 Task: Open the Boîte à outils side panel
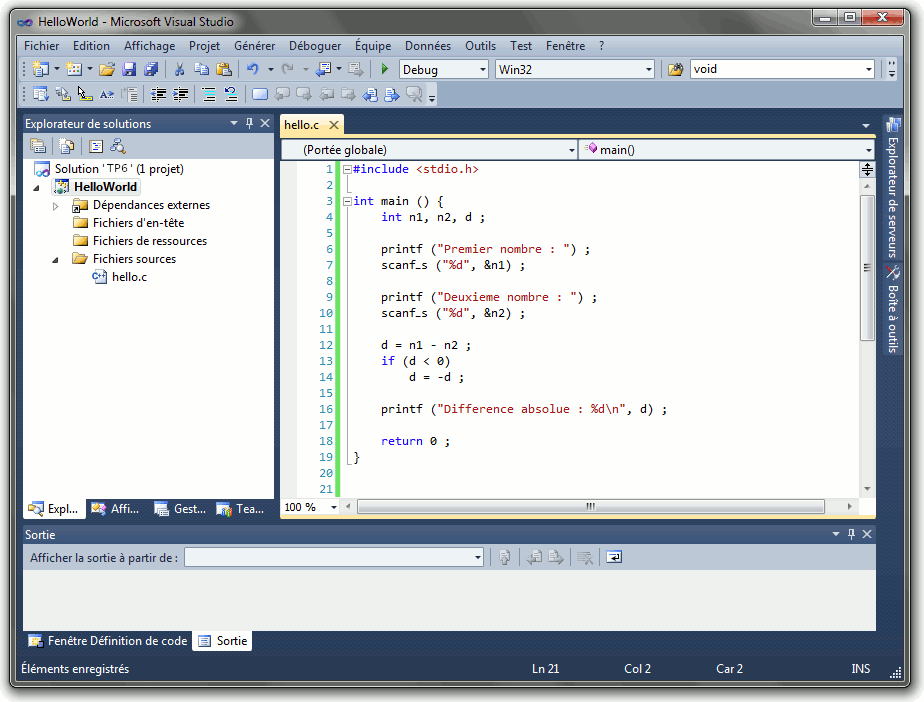[893, 309]
